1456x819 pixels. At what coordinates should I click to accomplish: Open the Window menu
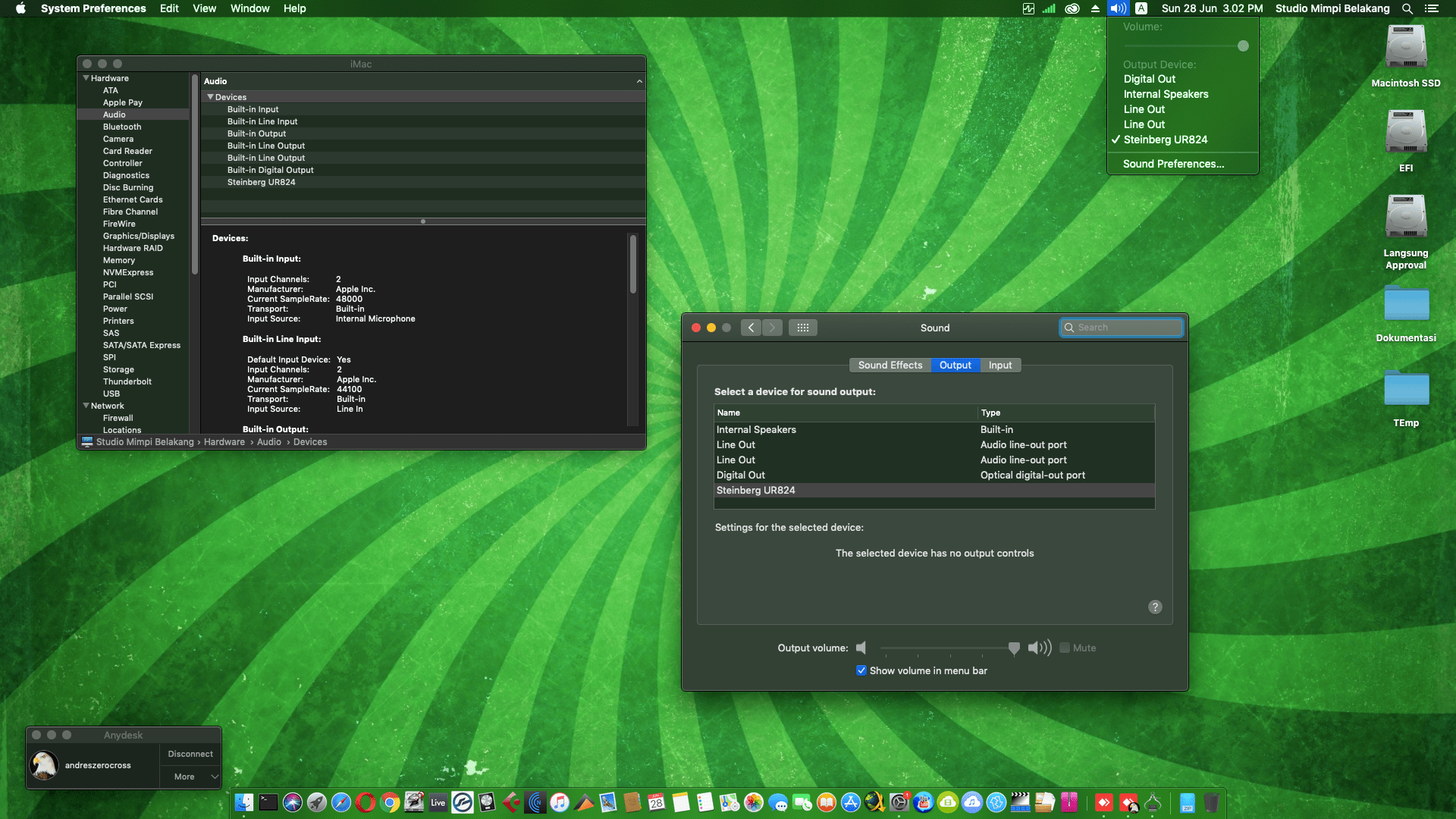[x=249, y=8]
